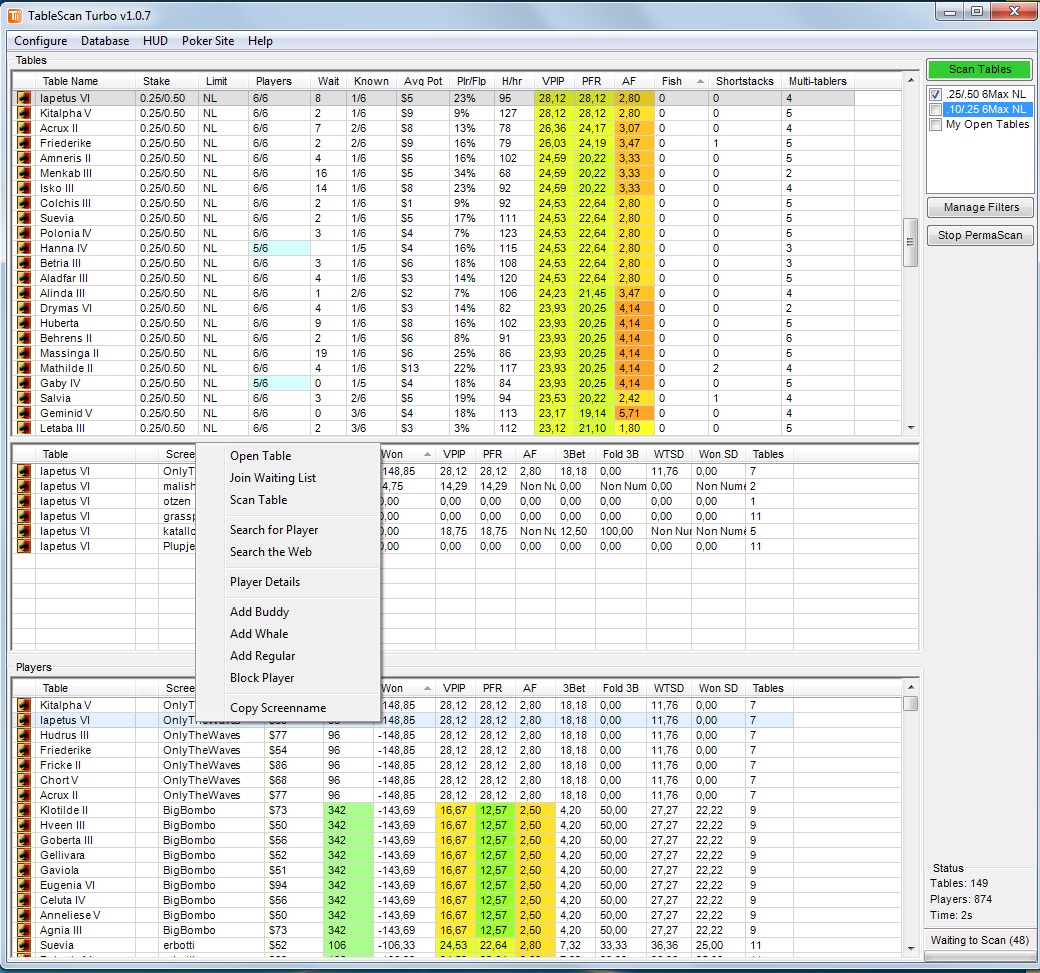Click the icon beside Celuta IV player row
Image resolution: width=1040 pixels, height=973 pixels.
(25, 900)
